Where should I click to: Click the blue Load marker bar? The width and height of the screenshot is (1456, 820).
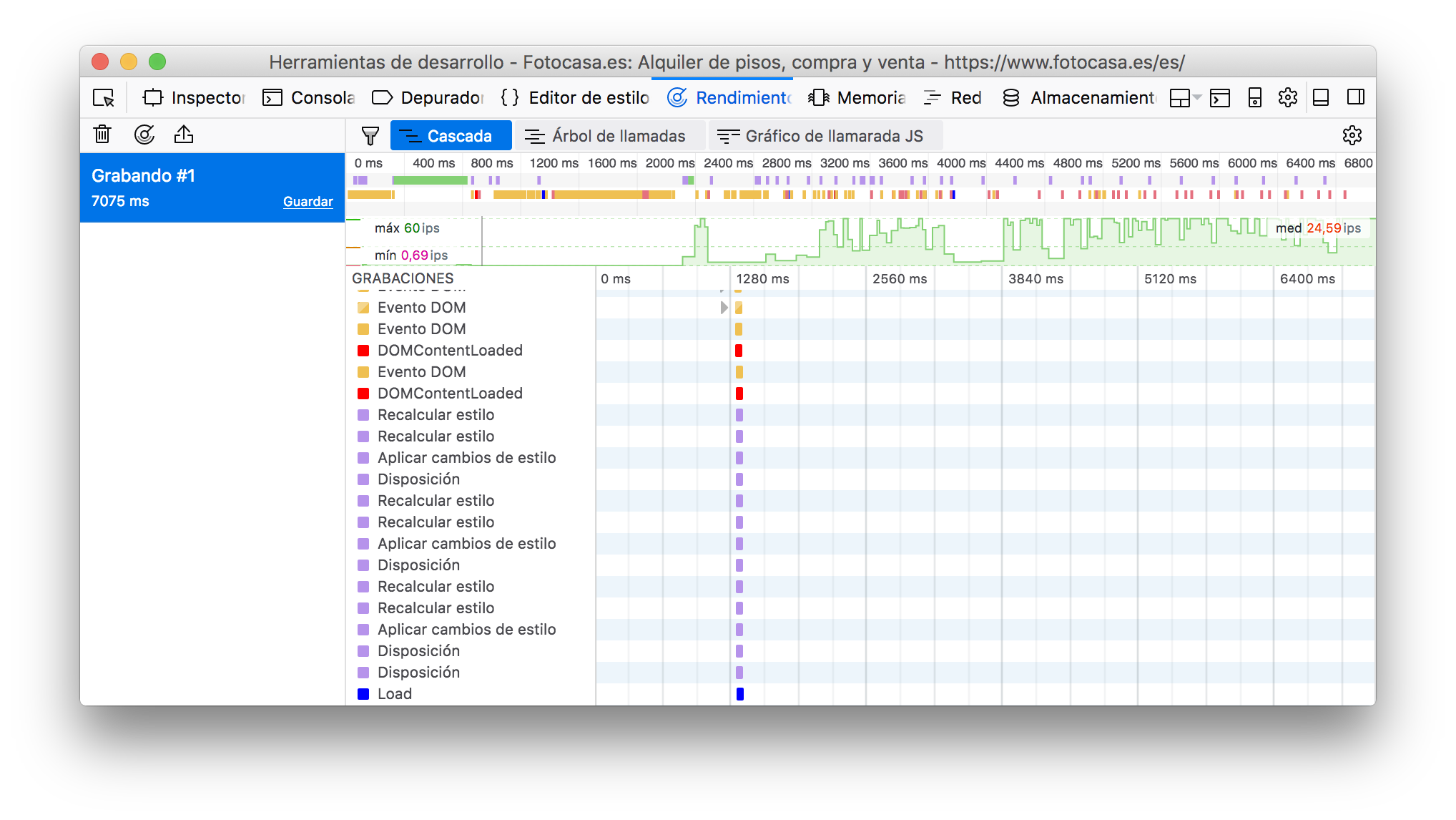click(x=740, y=694)
